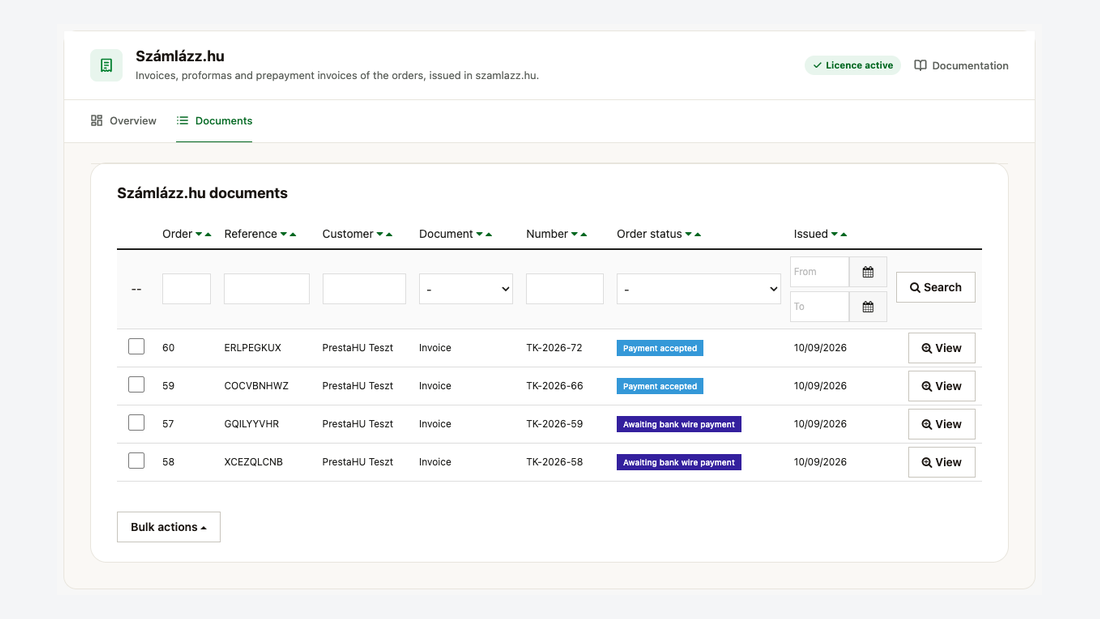The height and width of the screenshot is (619, 1100).
Task: Focus the Reference filter input field
Action: (267, 288)
